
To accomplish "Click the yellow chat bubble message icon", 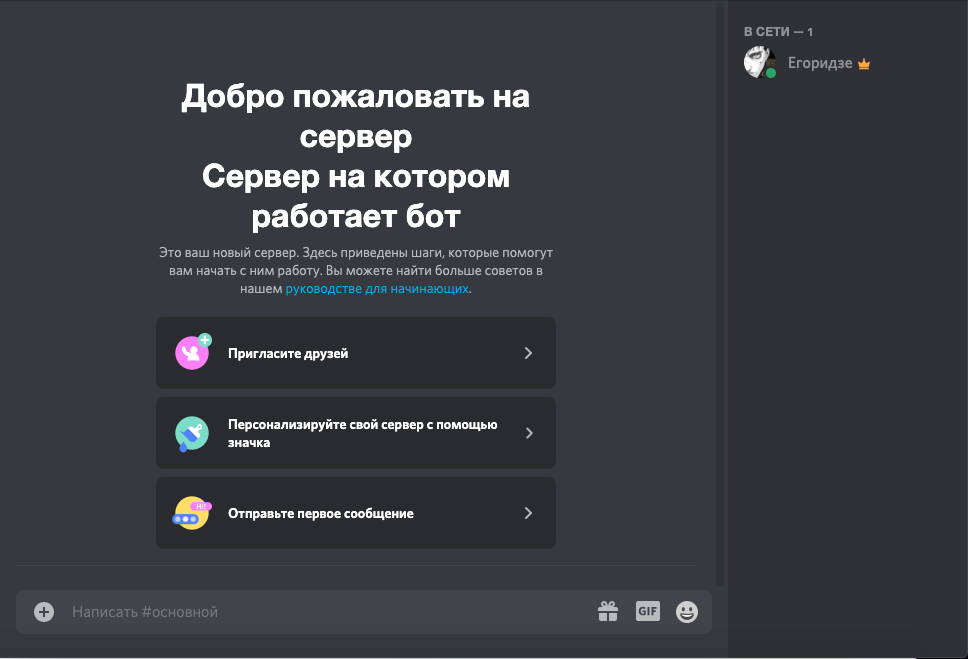I will tap(192, 513).
